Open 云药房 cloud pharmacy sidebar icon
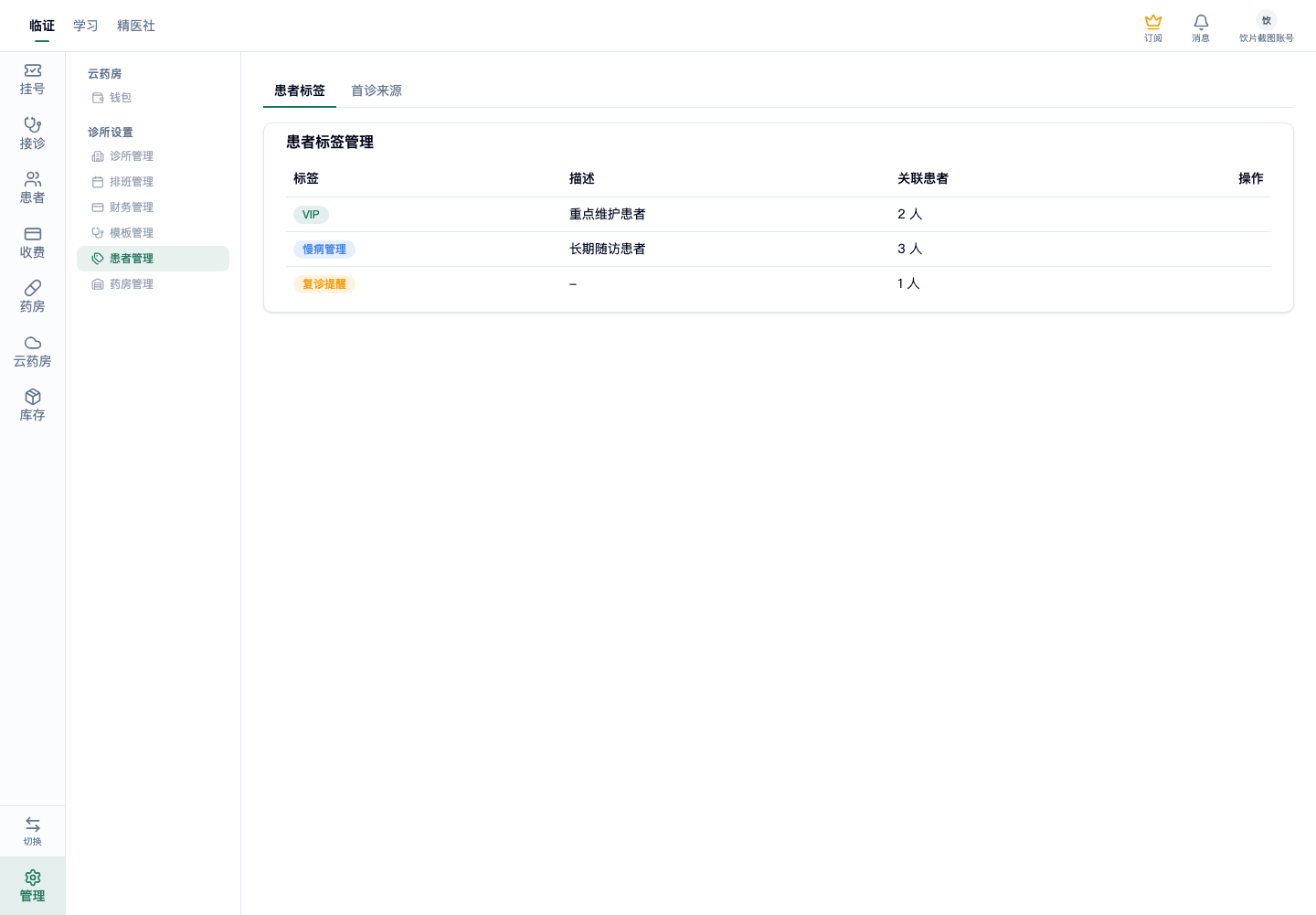1316x915 pixels. pyautogui.click(x=32, y=352)
